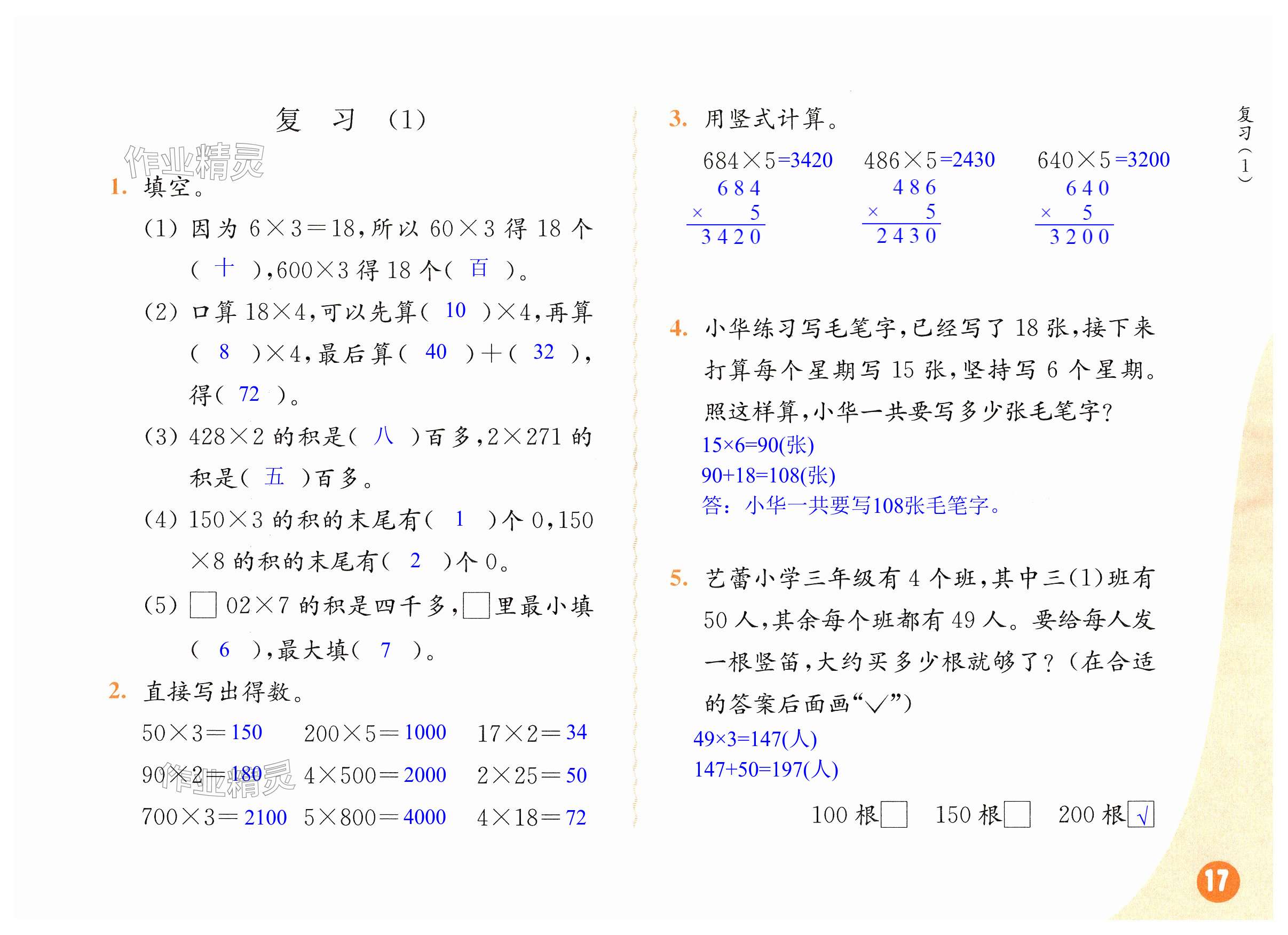Click the orange question number 4.

[678, 328]
